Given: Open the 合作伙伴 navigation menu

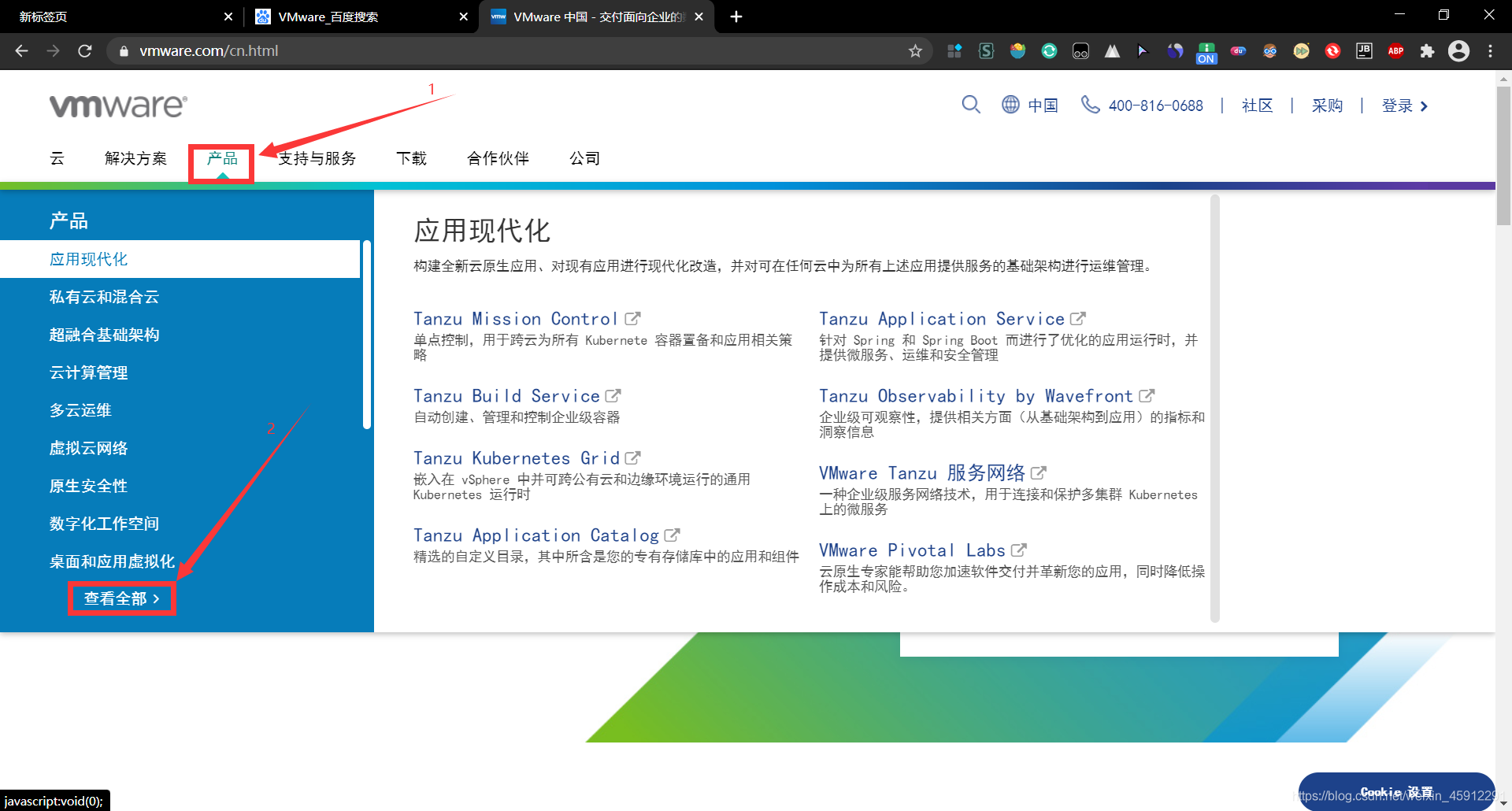Looking at the screenshot, I should pos(498,158).
